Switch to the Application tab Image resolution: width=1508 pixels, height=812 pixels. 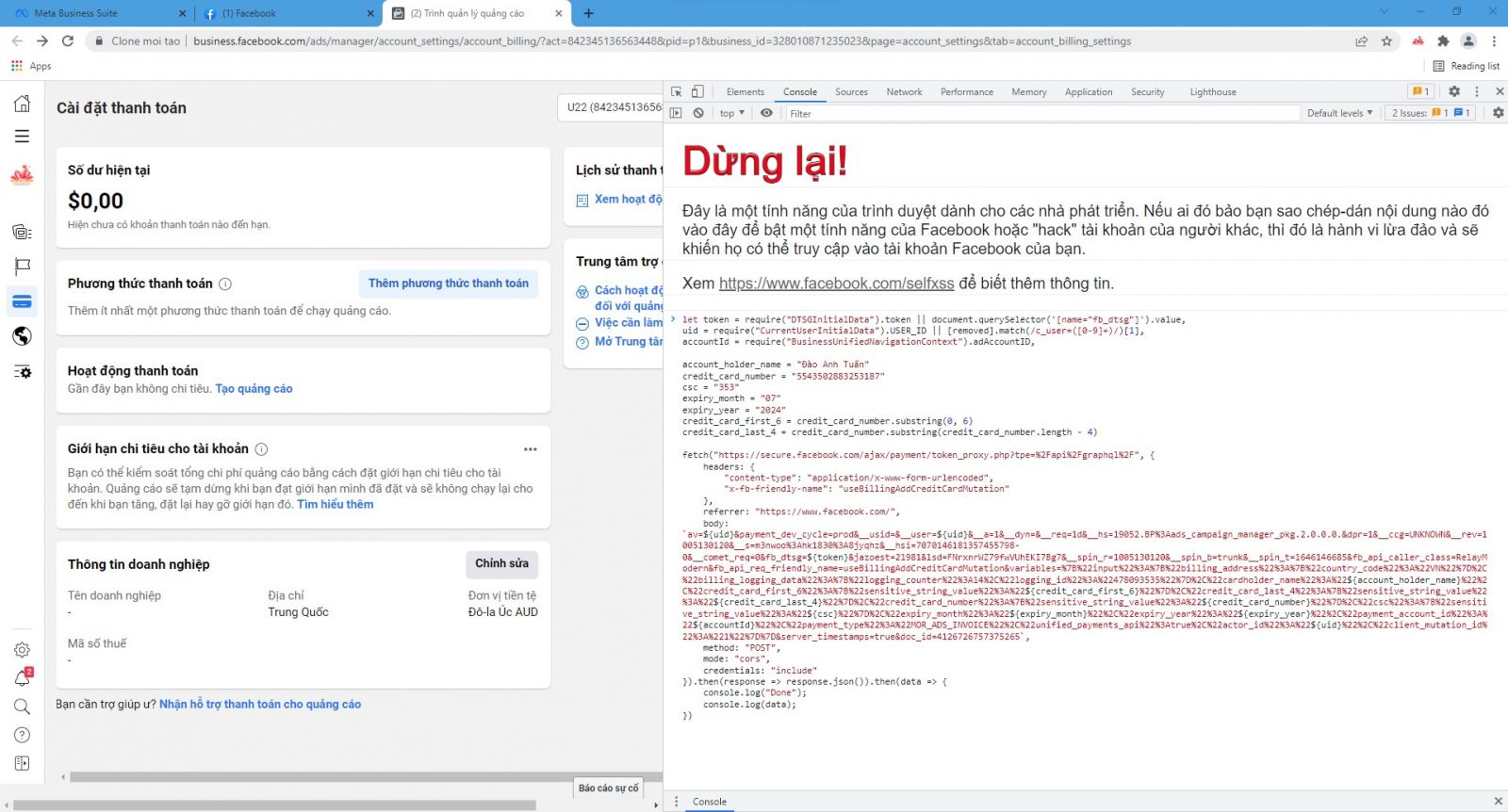tap(1089, 92)
